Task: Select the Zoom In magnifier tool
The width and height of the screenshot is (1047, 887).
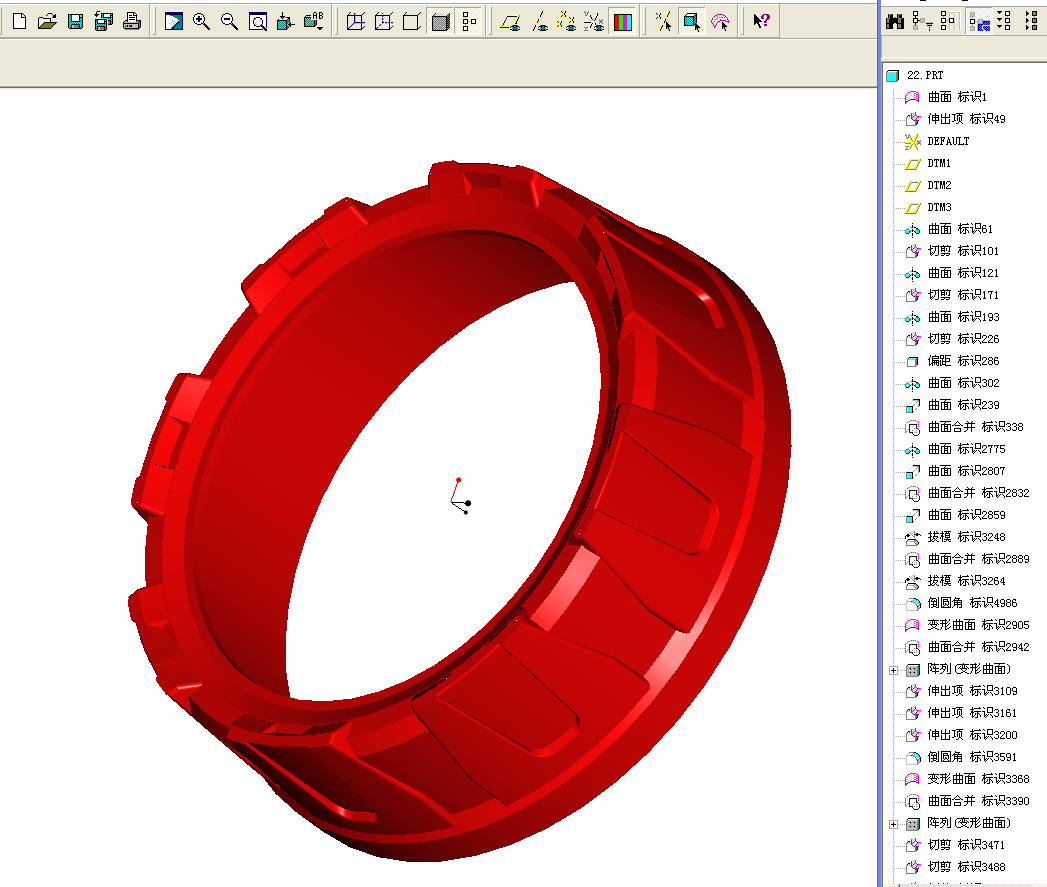Action: pos(201,22)
